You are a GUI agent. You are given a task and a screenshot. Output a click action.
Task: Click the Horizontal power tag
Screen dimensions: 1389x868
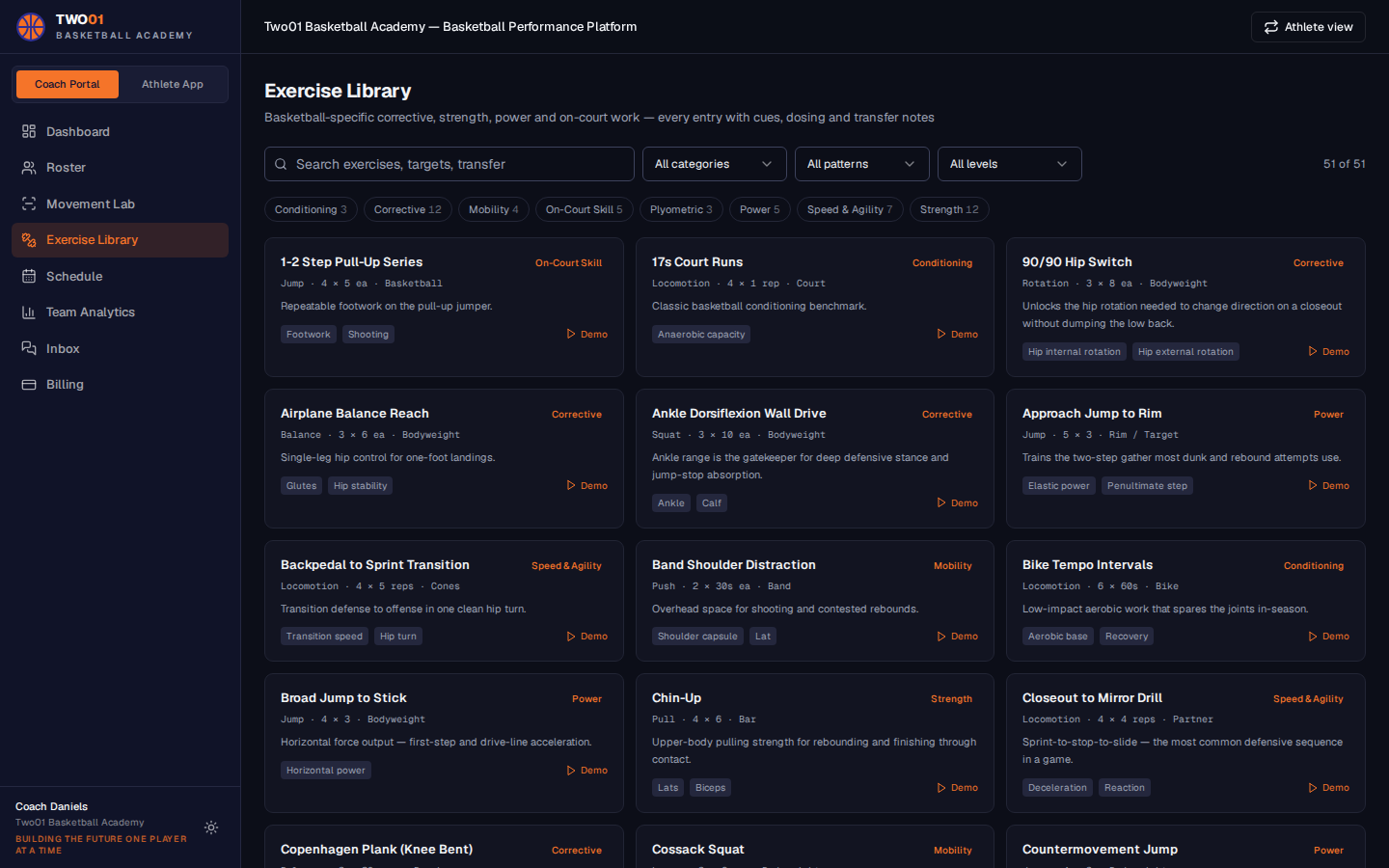[326, 771]
